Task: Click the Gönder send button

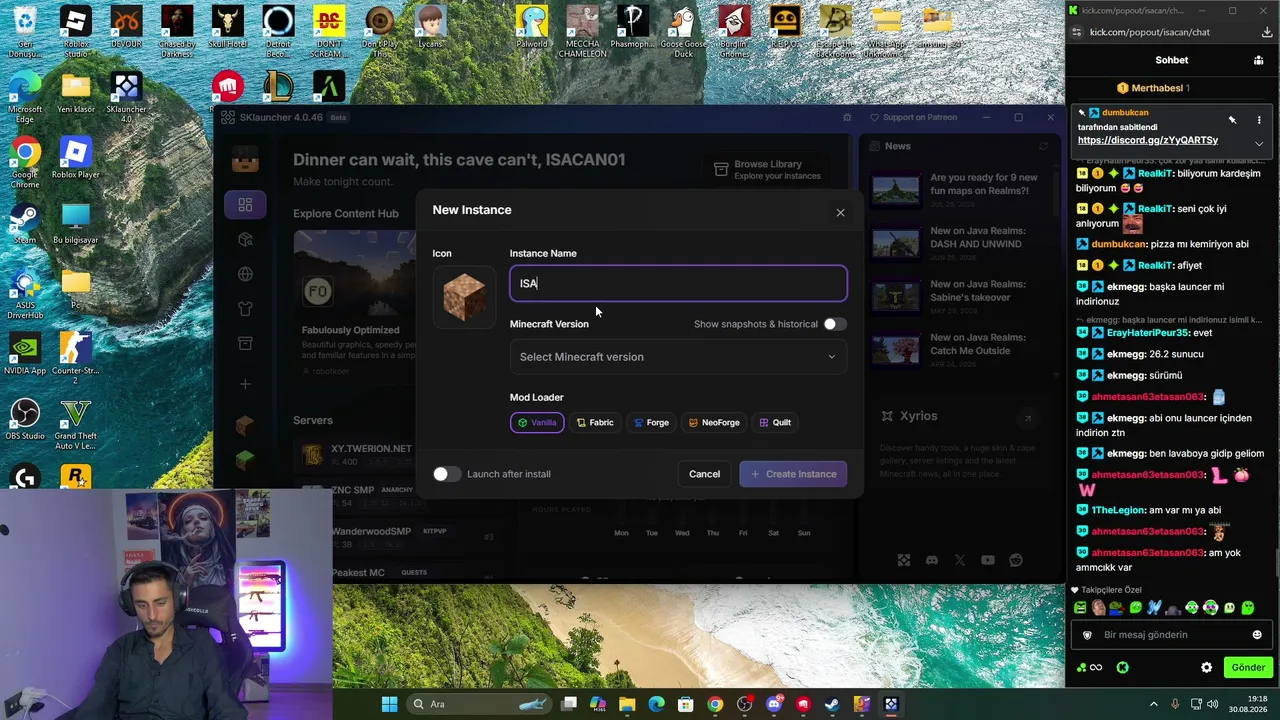Action: coord(1248,667)
